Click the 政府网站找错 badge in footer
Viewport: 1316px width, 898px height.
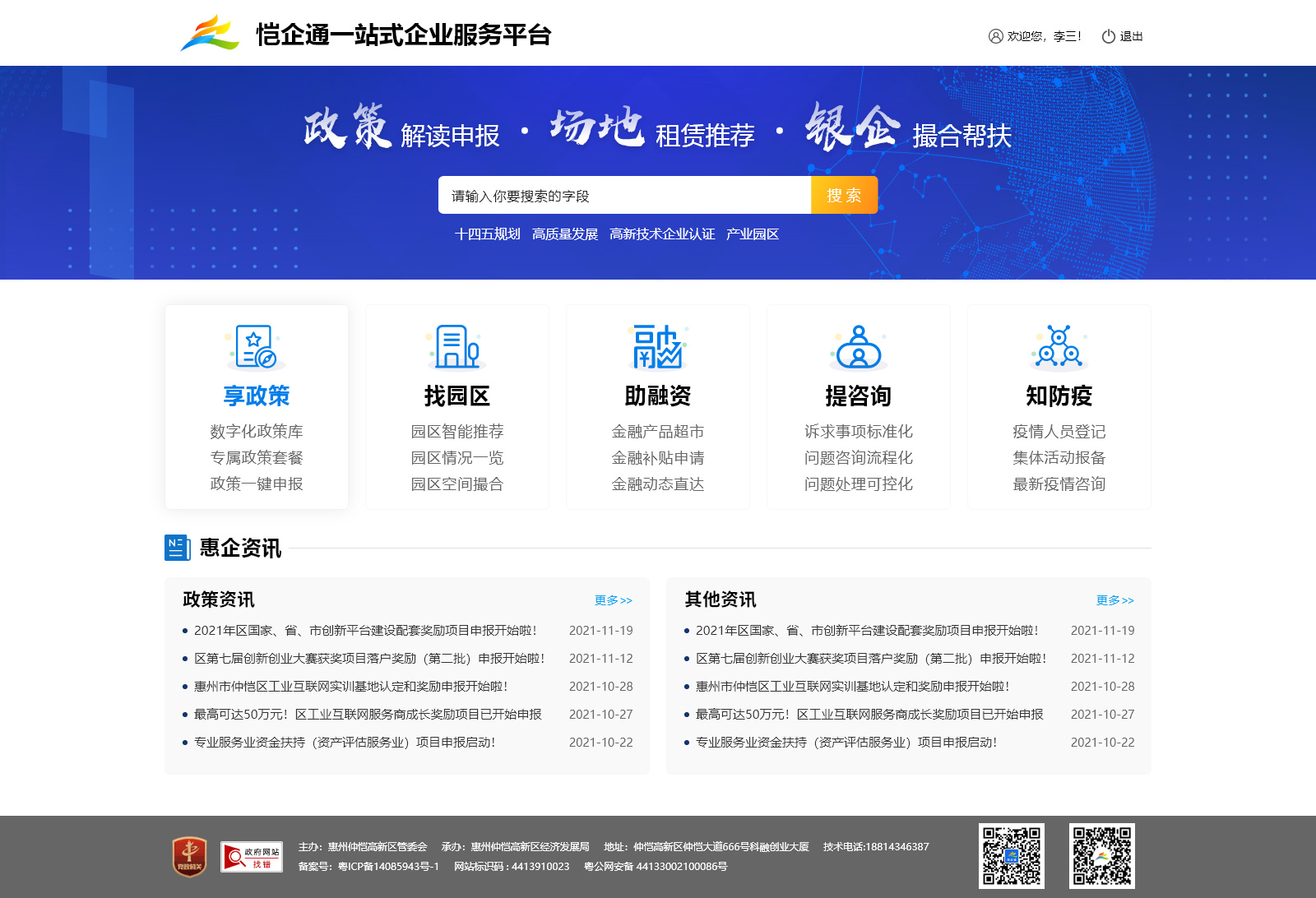tap(252, 857)
